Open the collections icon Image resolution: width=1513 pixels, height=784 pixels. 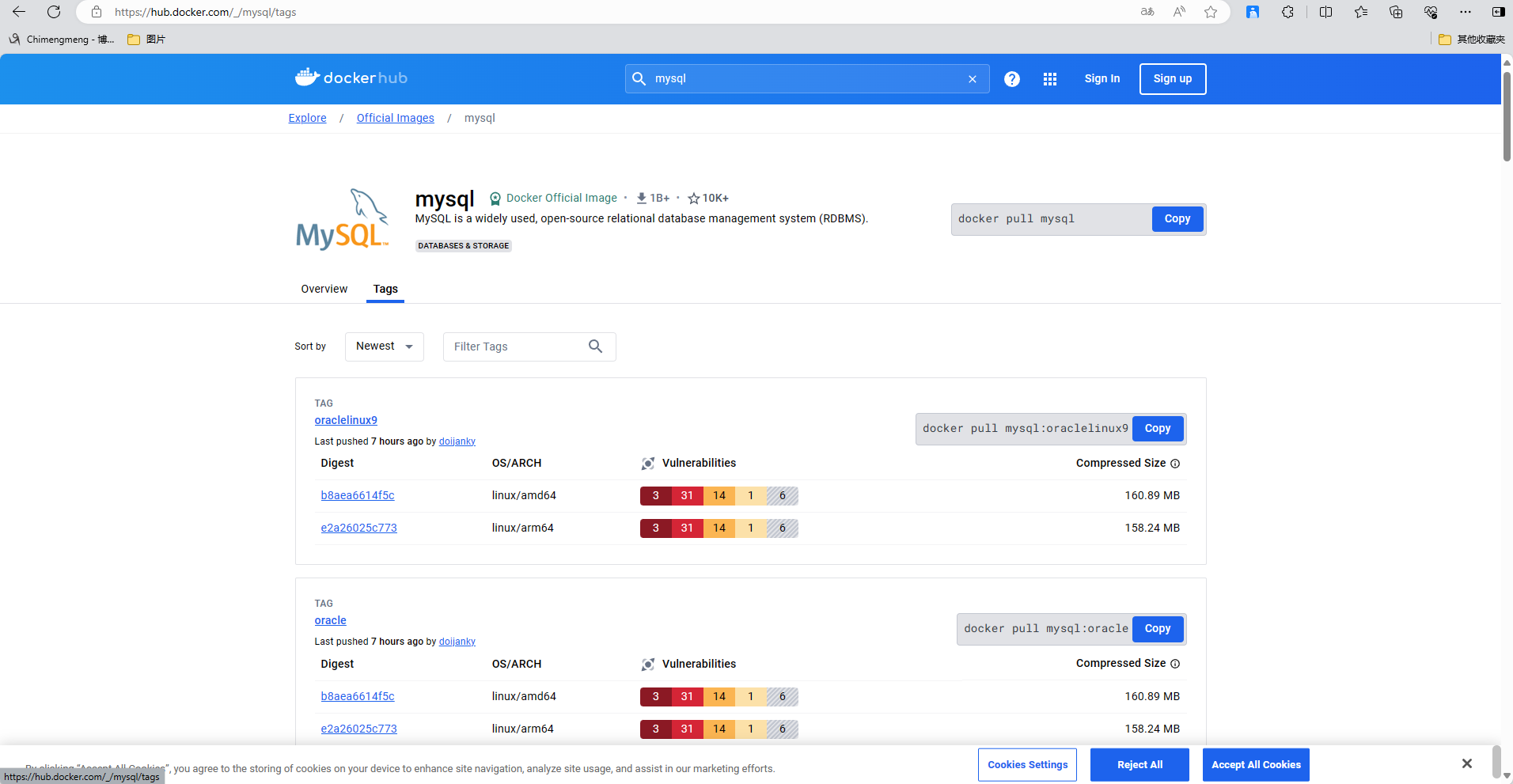point(1396,12)
